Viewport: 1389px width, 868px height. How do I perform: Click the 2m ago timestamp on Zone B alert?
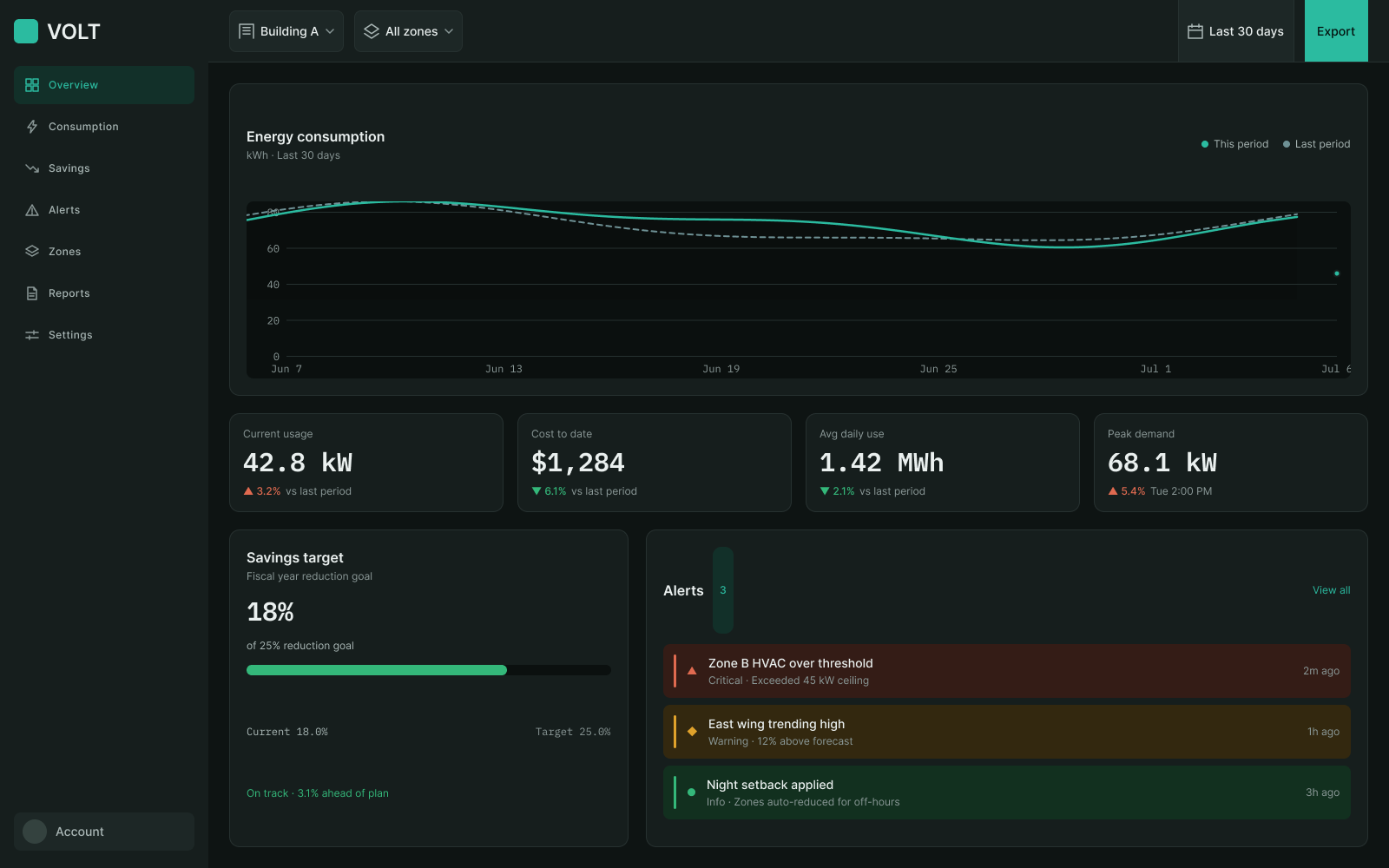coord(1321,671)
